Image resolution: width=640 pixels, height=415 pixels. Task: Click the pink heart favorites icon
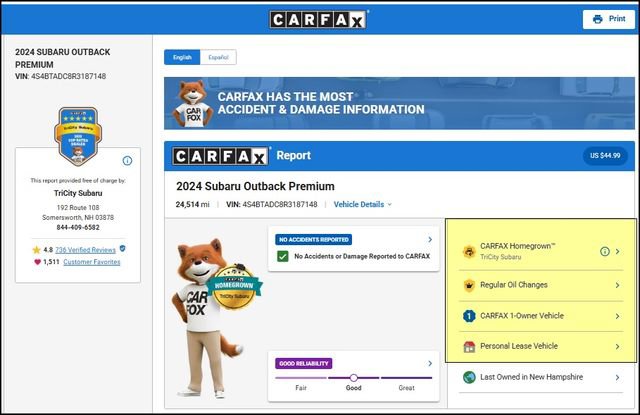coord(38,262)
